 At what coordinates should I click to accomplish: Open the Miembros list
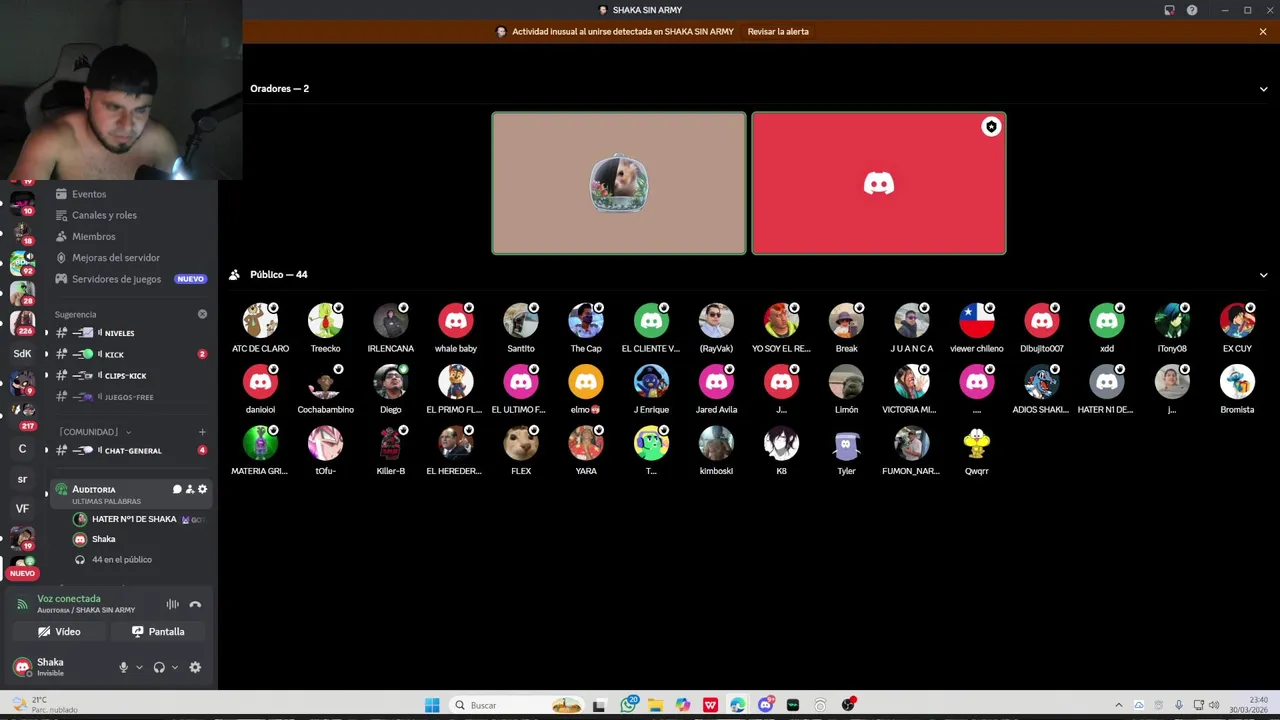pyautogui.click(x=93, y=236)
